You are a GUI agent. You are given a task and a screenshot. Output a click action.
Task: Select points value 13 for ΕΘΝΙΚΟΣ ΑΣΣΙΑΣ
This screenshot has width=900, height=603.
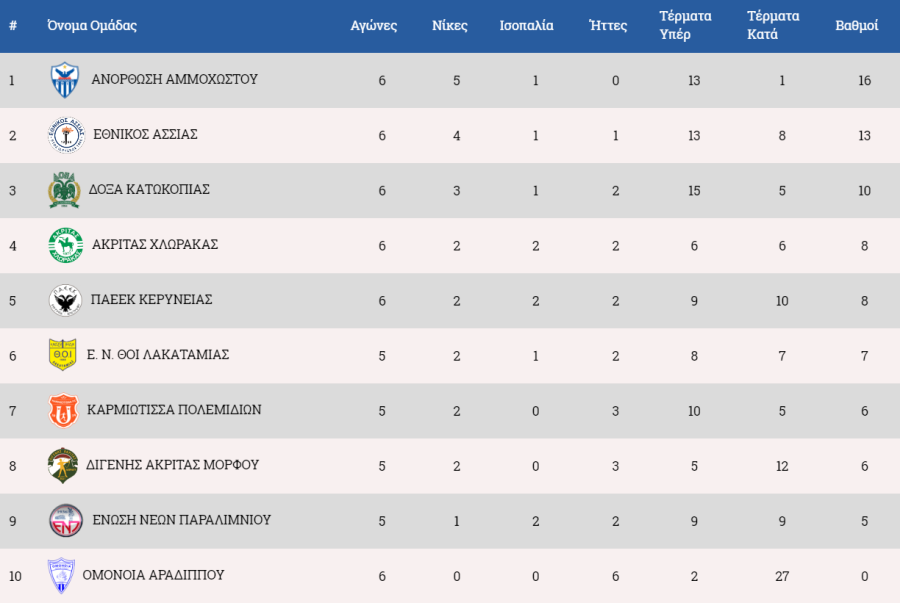click(864, 135)
